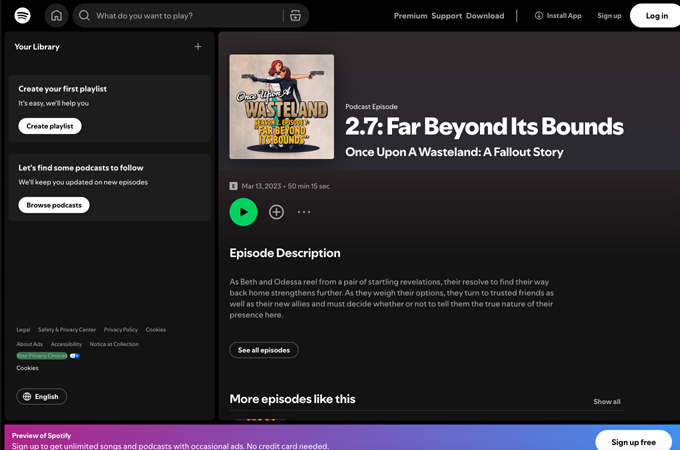Click Preview of Spotify banner text
The height and width of the screenshot is (450, 680).
click(41, 435)
